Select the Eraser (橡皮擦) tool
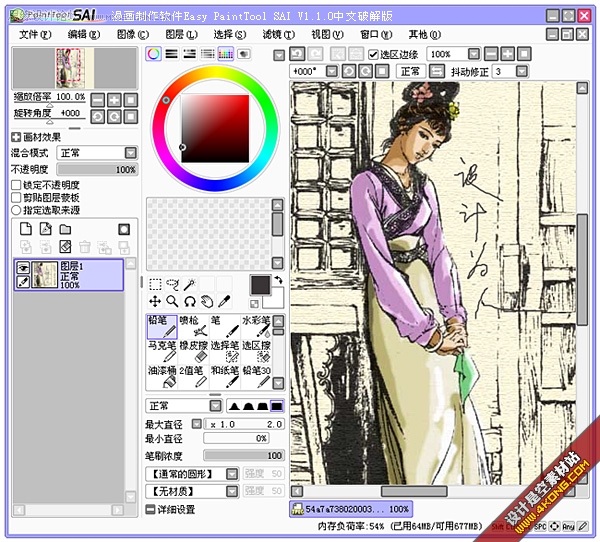Screen dimensions: 600x542 click(x=194, y=351)
